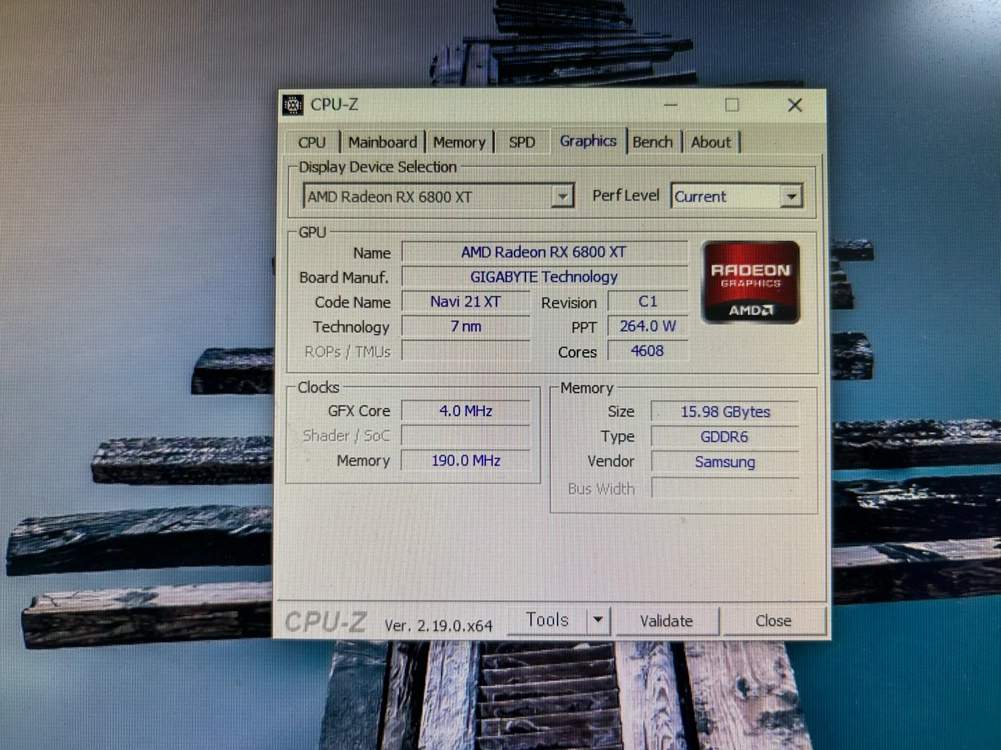Click the GPU Name field value
Image resolution: width=1001 pixels, height=750 pixels.
544,252
